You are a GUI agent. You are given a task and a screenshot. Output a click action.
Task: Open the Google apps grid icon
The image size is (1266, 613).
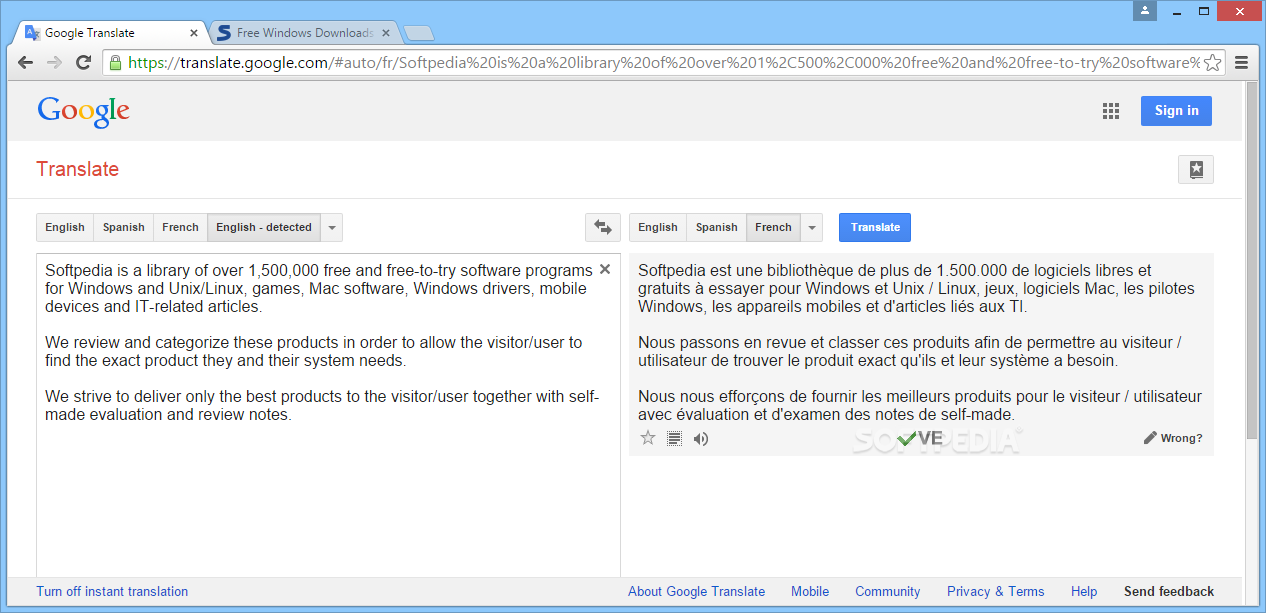coord(1111,111)
